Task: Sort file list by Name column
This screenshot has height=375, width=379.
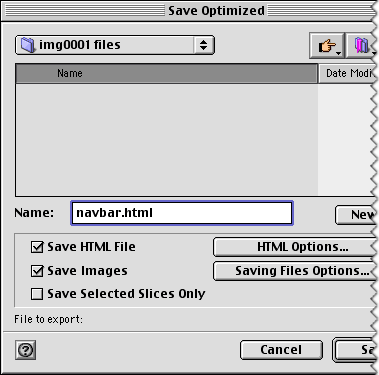Action: pyautogui.click(x=167, y=73)
